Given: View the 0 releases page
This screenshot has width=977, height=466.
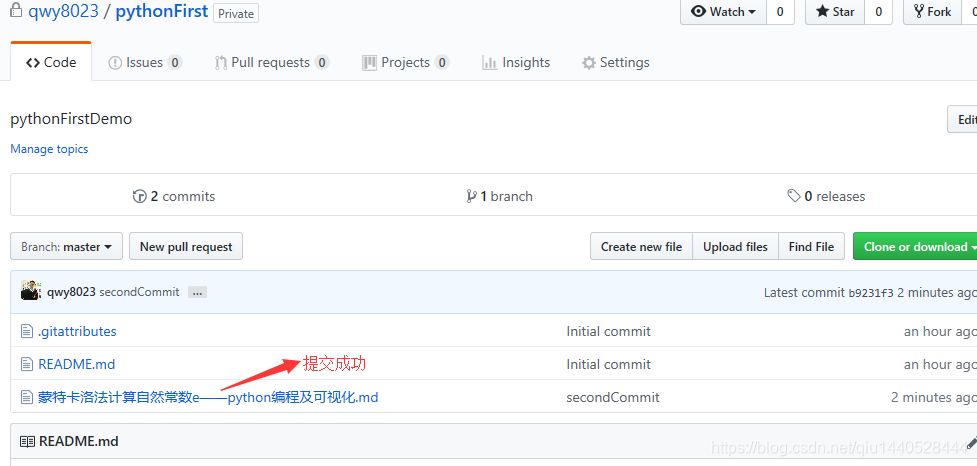Looking at the screenshot, I should click(826, 196).
